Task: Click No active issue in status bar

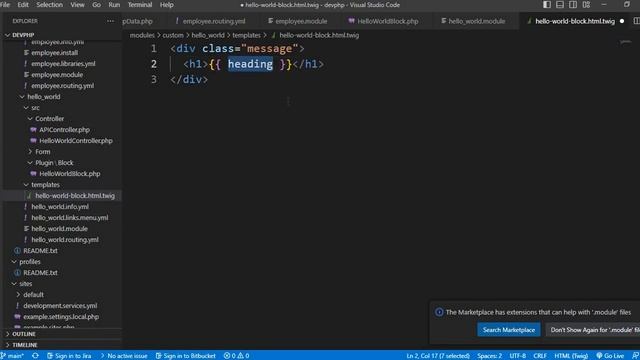Action: tap(124, 356)
